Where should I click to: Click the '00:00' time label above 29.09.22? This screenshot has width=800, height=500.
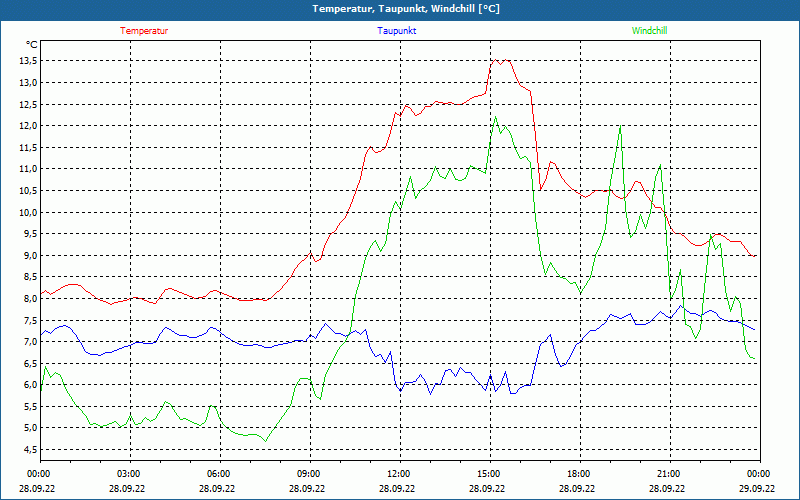coord(760,473)
